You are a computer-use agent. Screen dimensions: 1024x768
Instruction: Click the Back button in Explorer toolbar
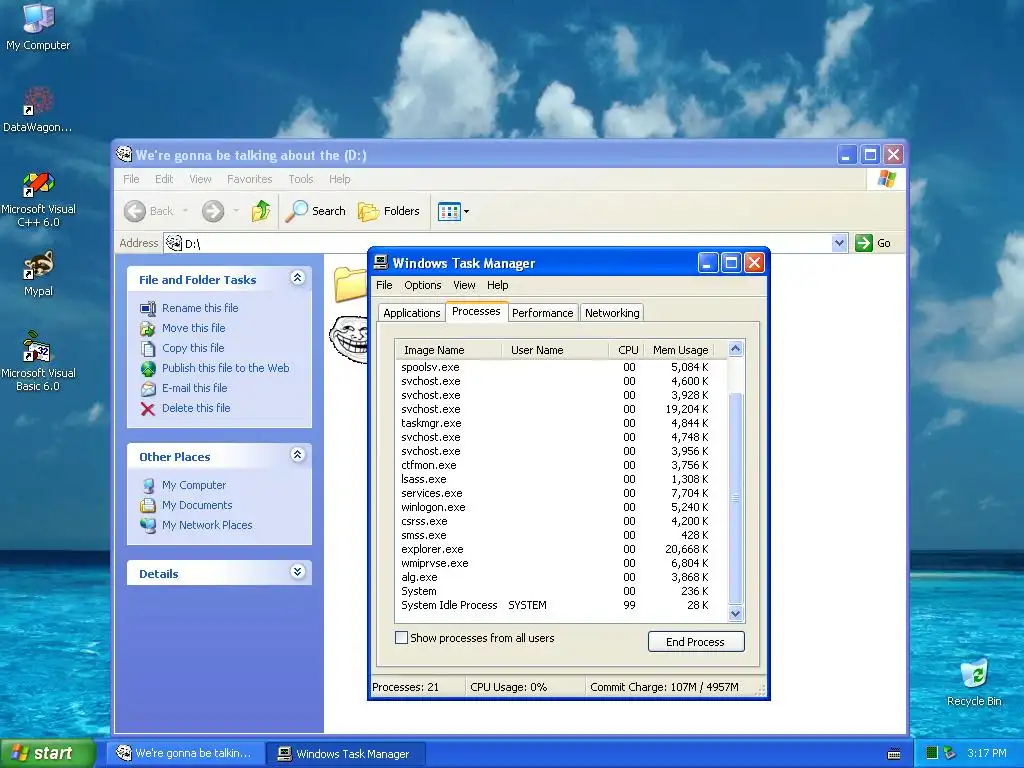point(150,211)
